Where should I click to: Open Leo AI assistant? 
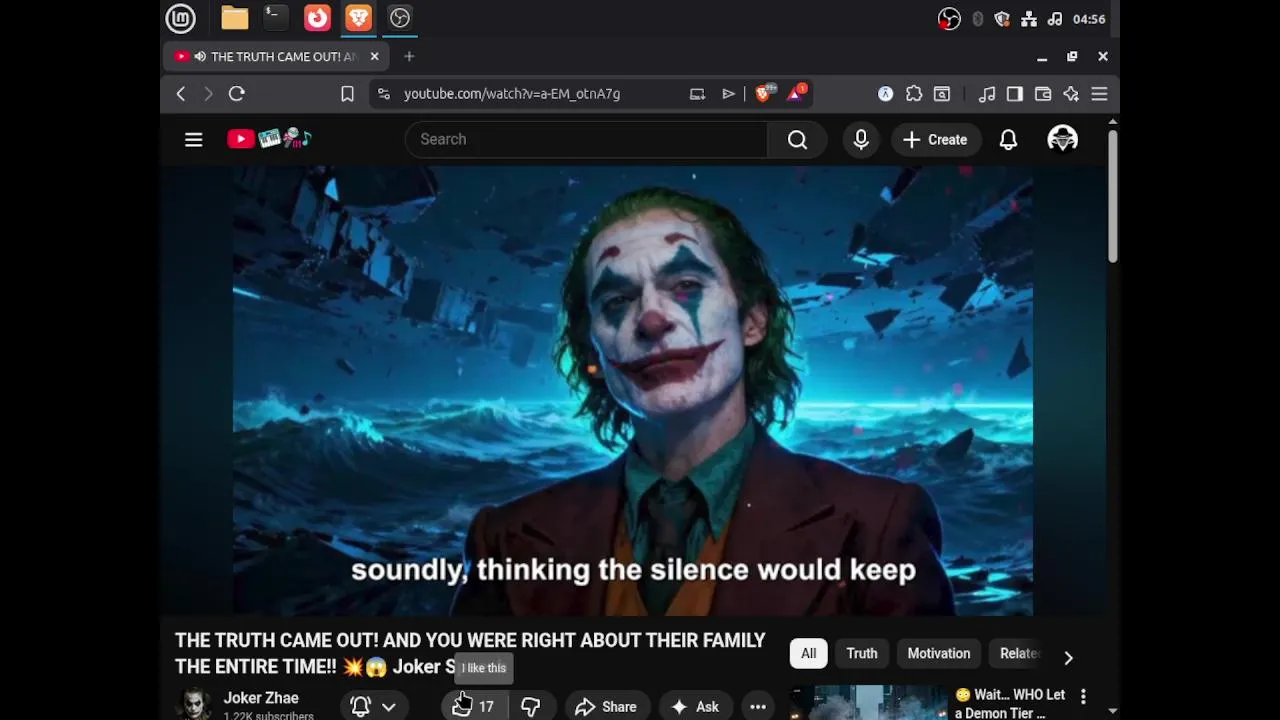coord(1071,94)
